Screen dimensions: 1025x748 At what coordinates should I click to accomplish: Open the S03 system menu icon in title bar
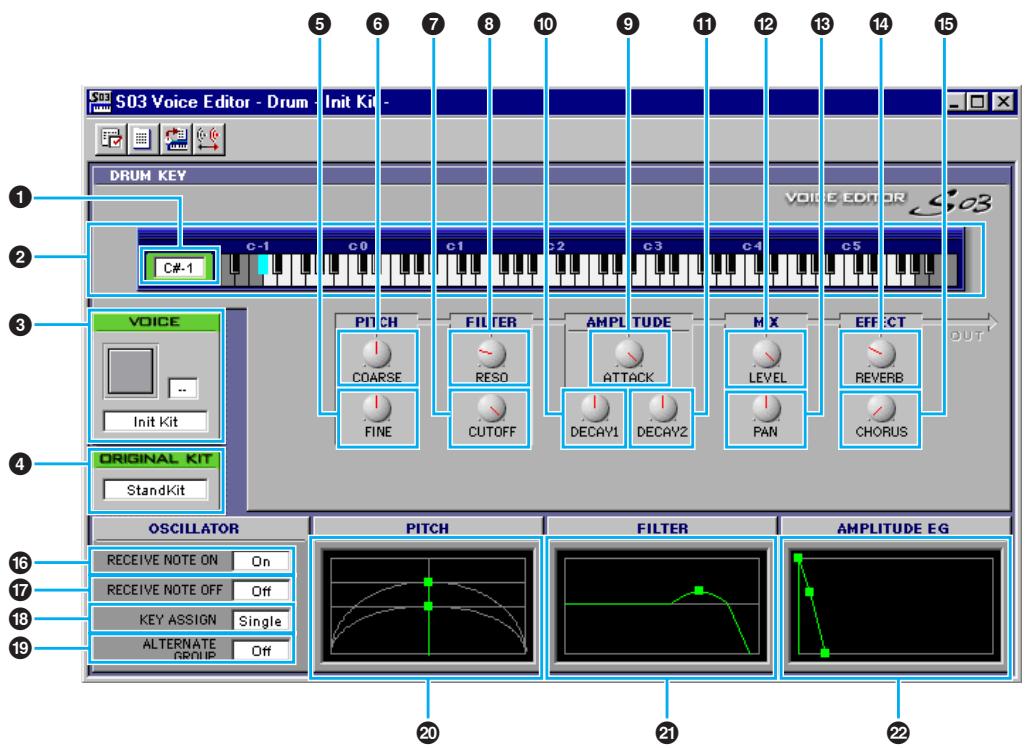coord(100,101)
